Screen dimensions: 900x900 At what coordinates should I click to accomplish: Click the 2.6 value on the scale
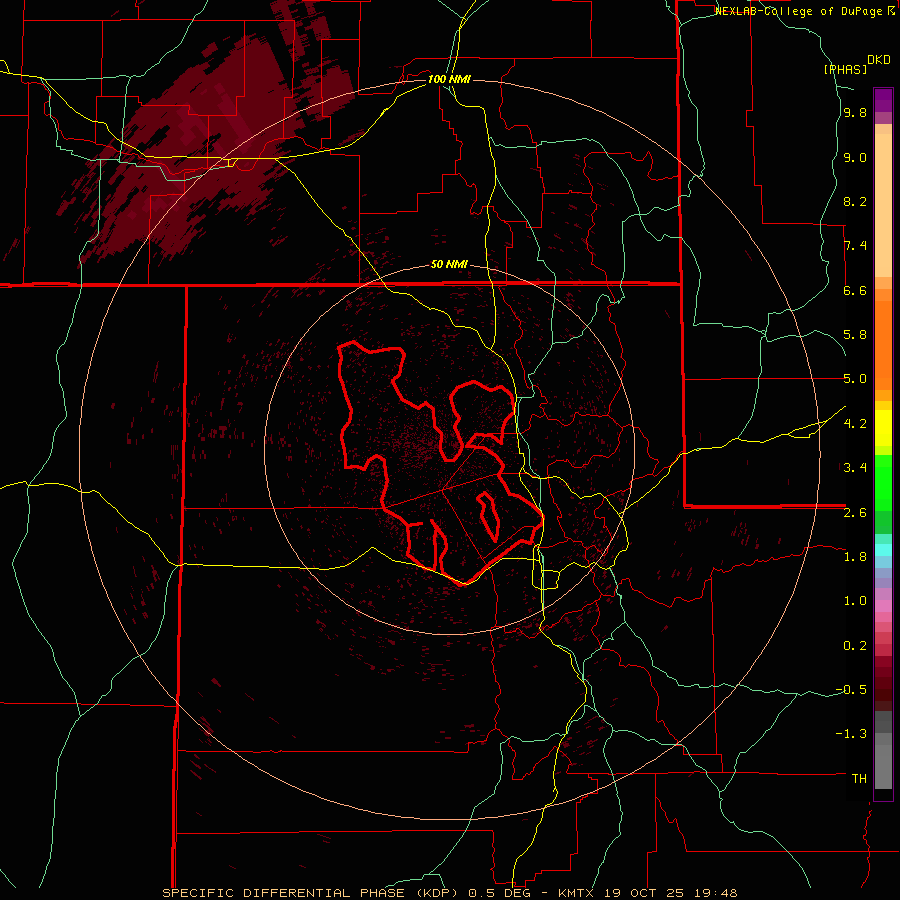[855, 513]
